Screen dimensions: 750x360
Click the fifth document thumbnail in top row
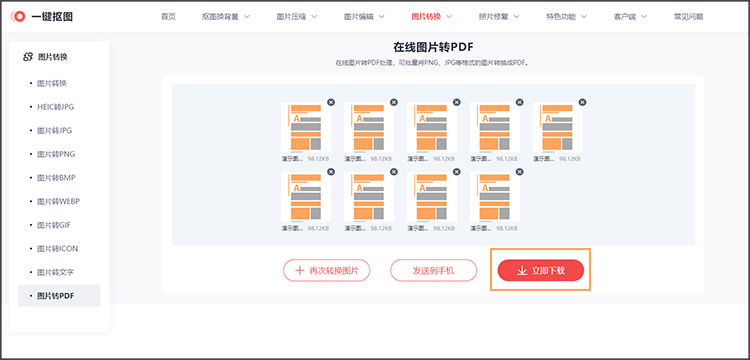[x=557, y=127]
